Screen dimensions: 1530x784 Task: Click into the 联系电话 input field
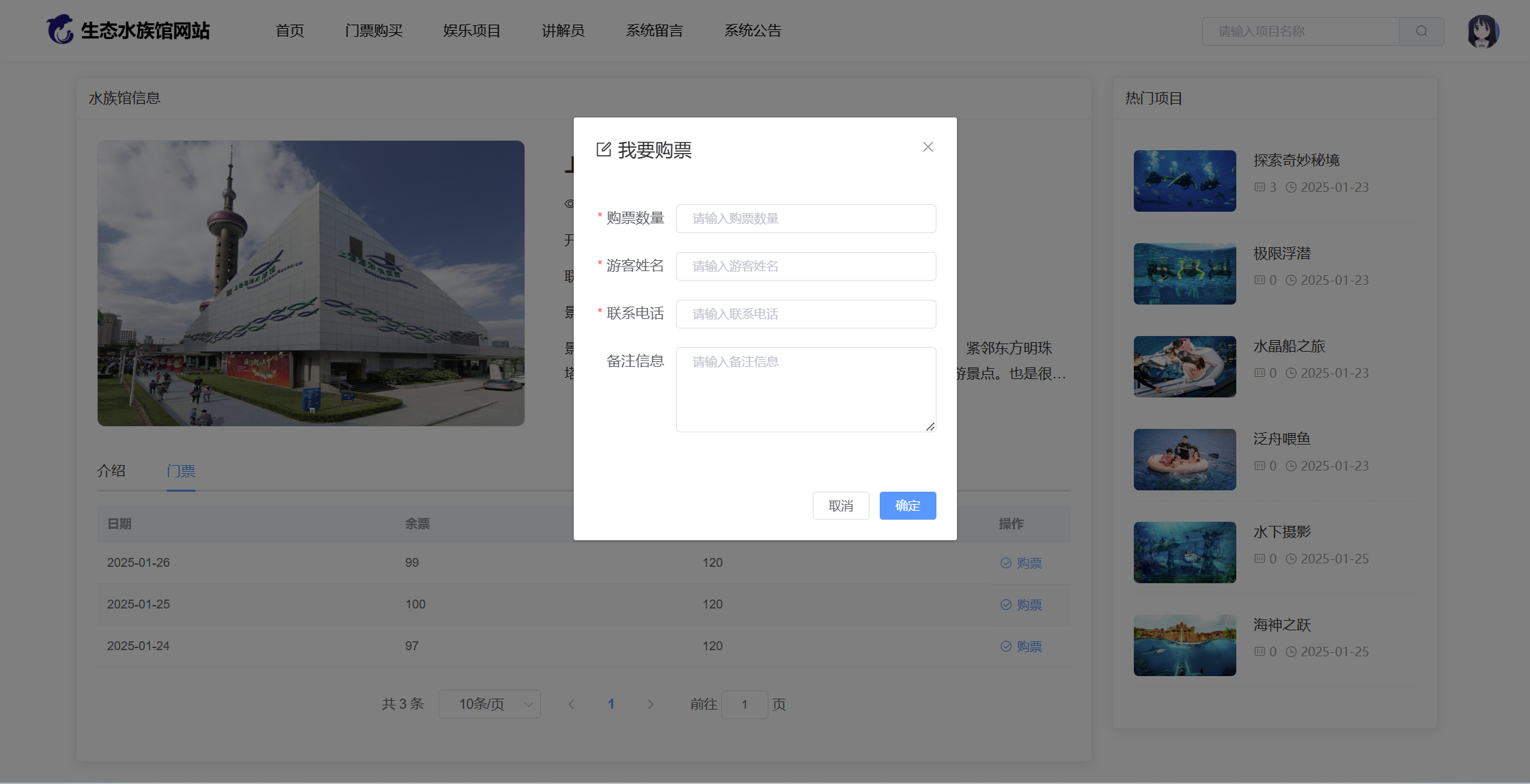pyautogui.click(x=805, y=314)
